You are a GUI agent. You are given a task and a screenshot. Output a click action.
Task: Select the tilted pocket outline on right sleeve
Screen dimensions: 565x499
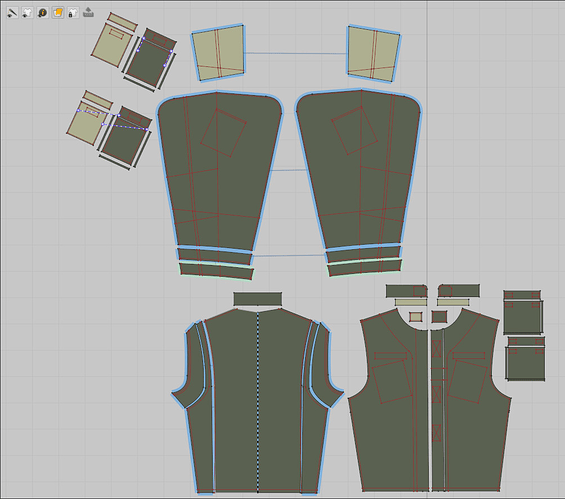pyautogui.click(x=355, y=130)
